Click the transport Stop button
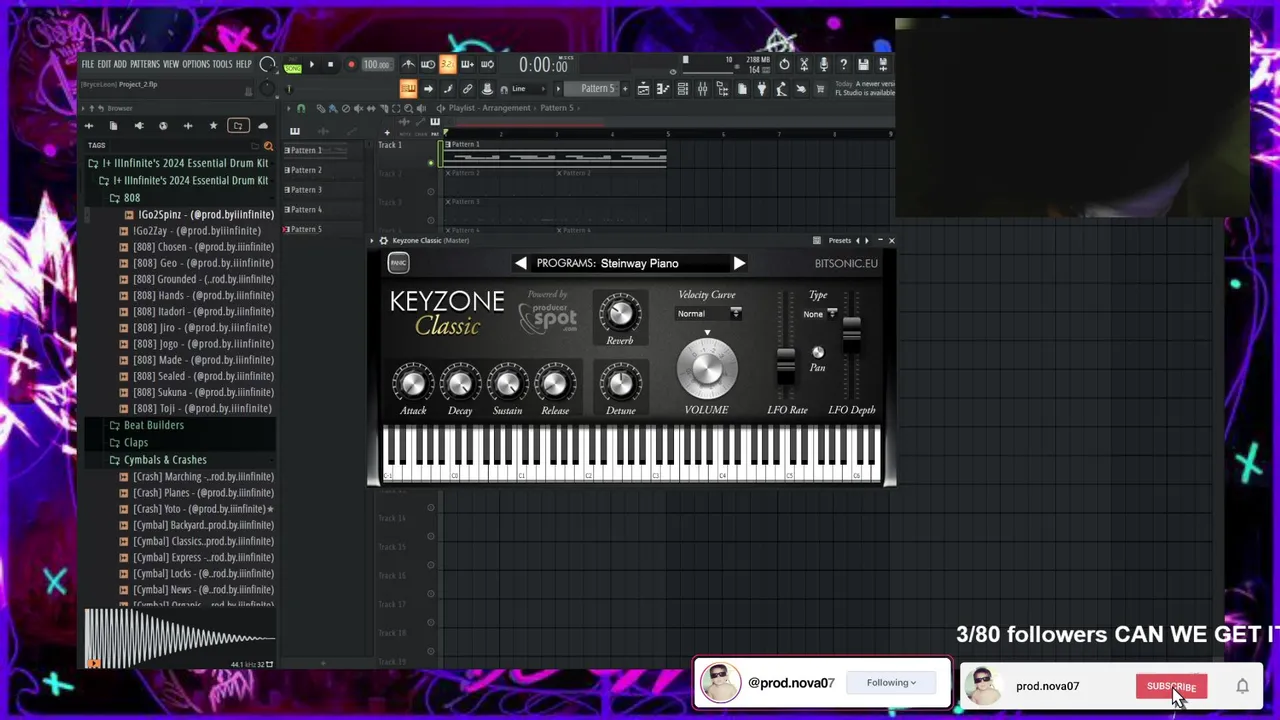Image resolution: width=1280 pixels, height=720 pixels. 330,65
